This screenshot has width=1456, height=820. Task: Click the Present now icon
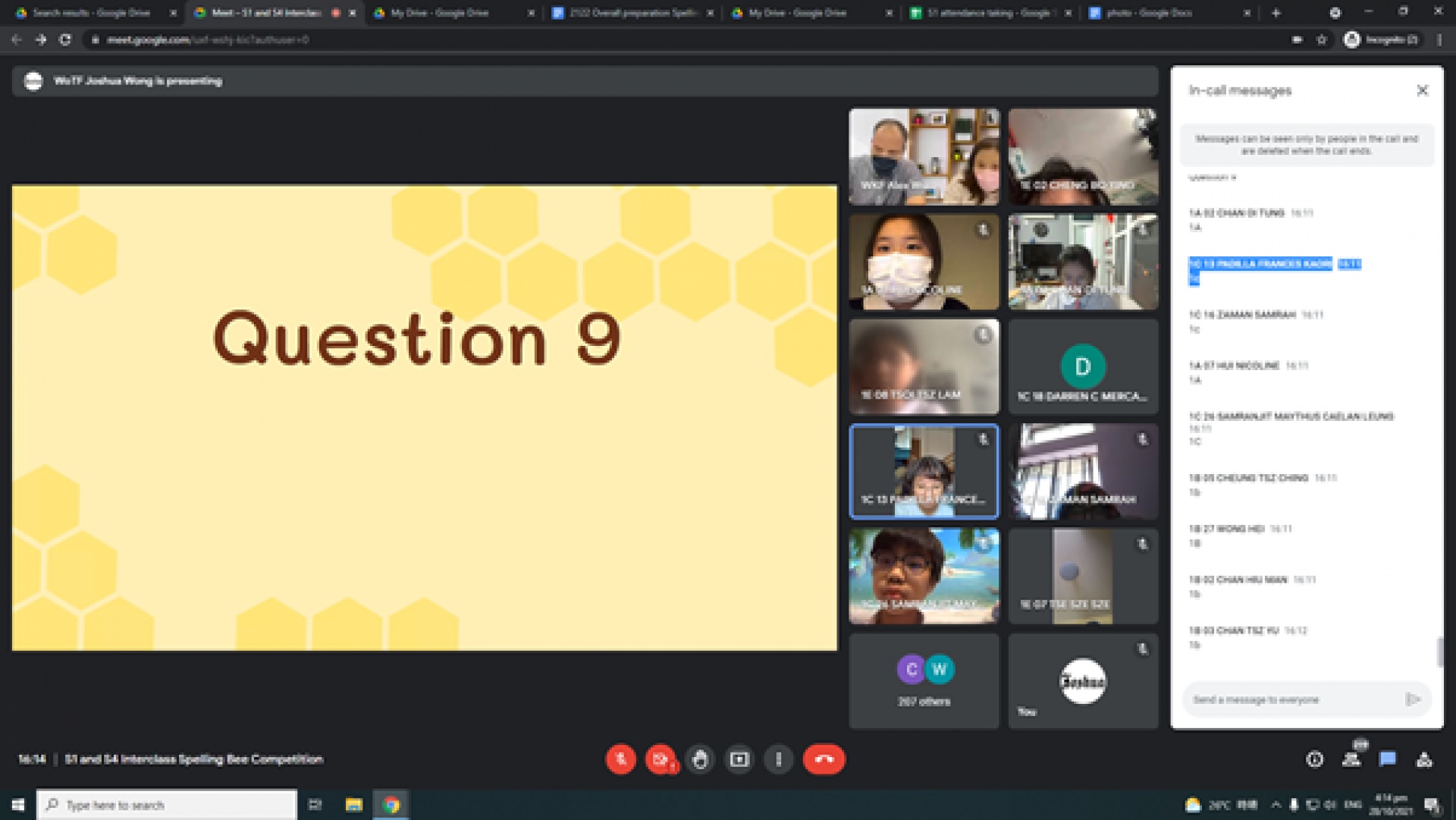739,759
